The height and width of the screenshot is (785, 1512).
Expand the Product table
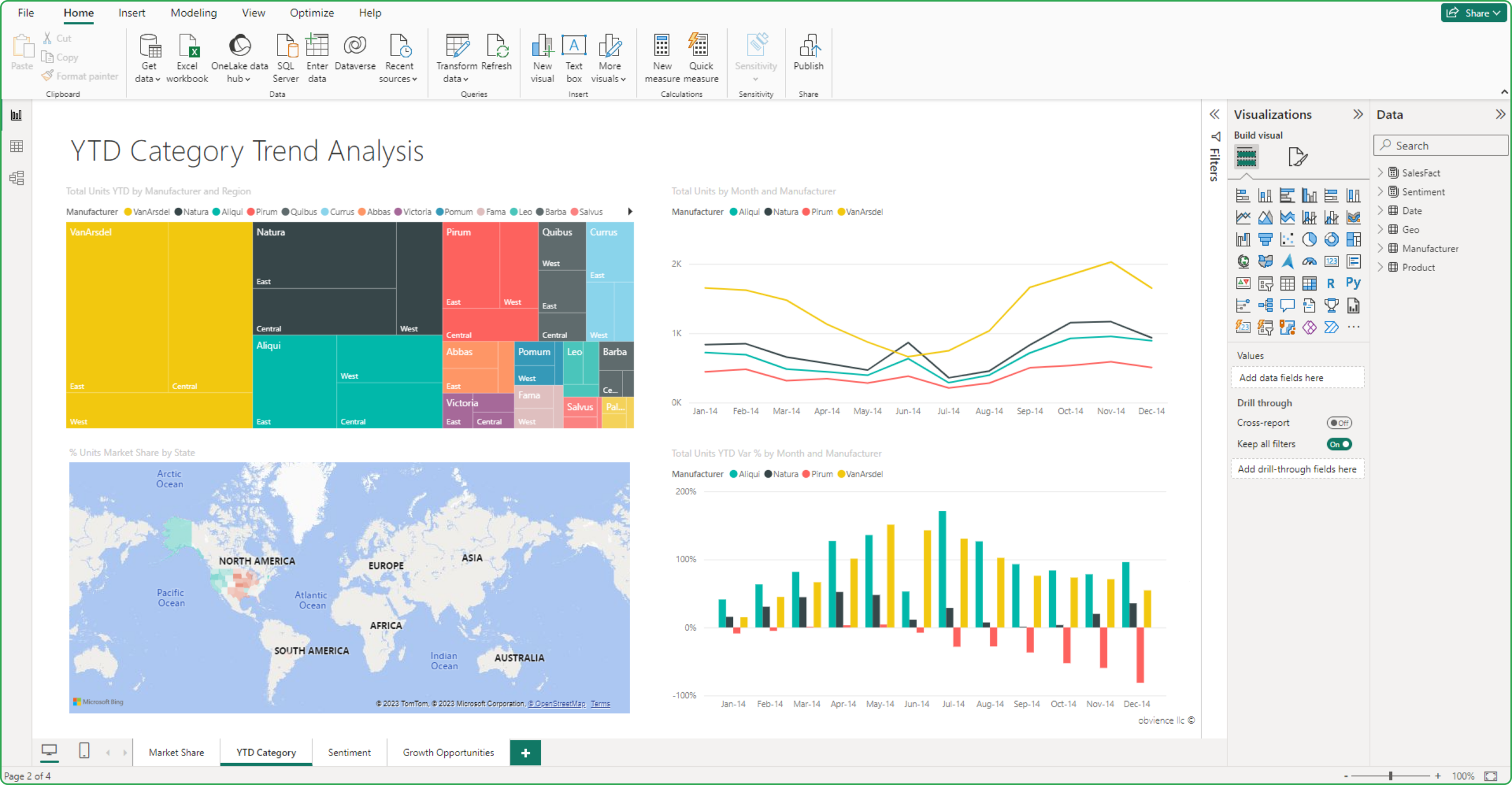point(1380,267)
